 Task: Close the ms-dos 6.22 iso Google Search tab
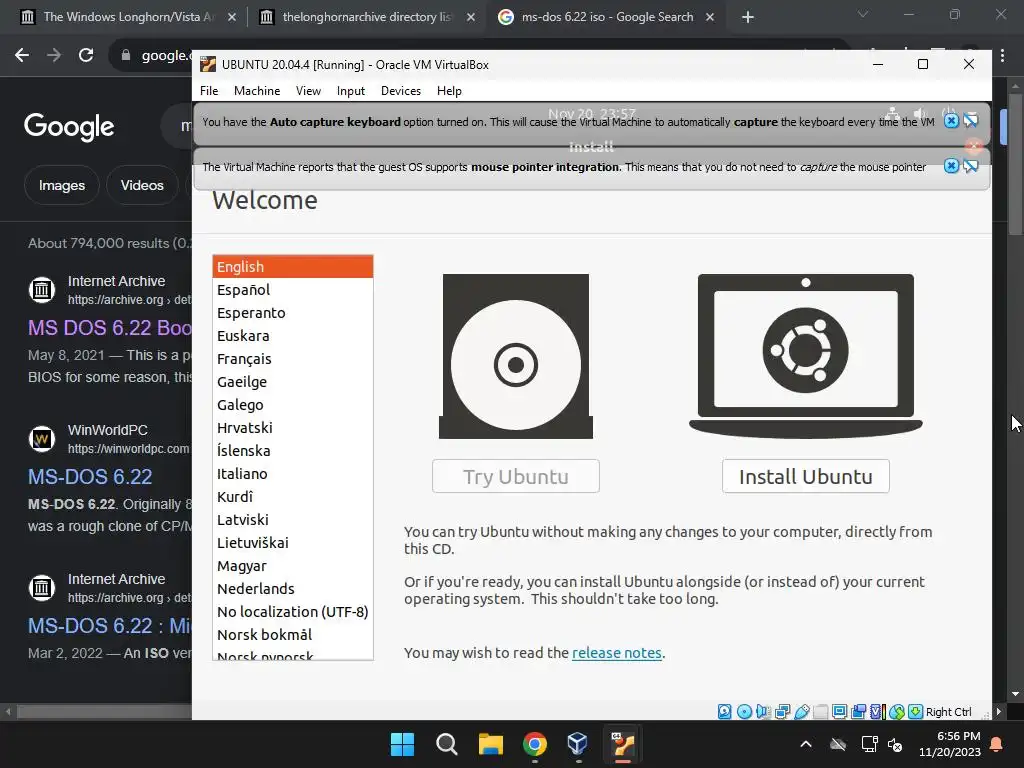pos(710,17)
